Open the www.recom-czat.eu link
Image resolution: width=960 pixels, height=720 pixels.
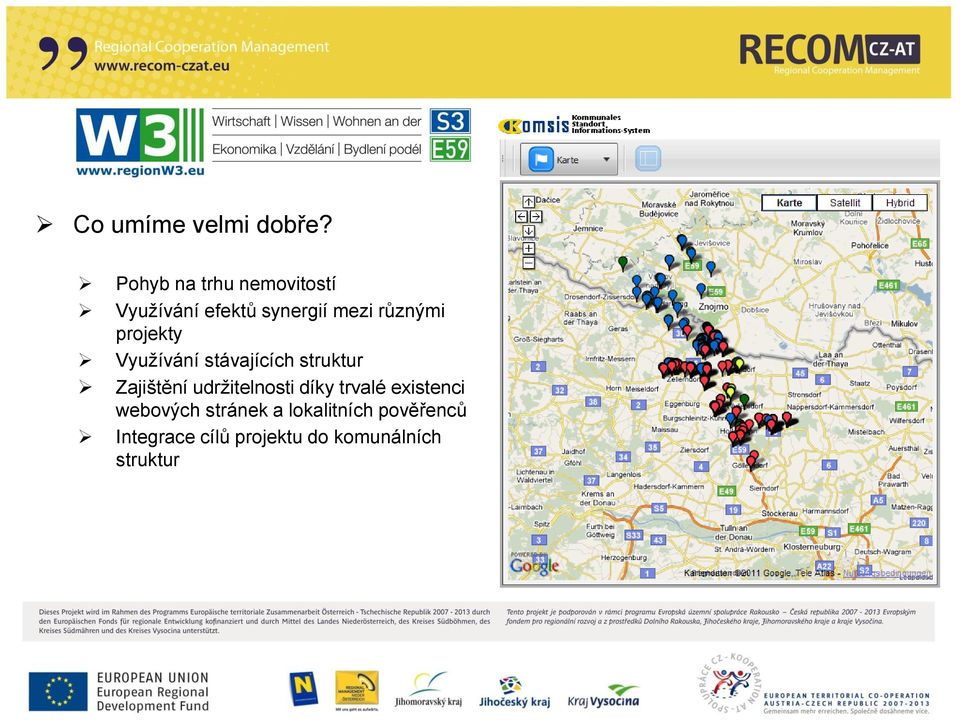162,66
